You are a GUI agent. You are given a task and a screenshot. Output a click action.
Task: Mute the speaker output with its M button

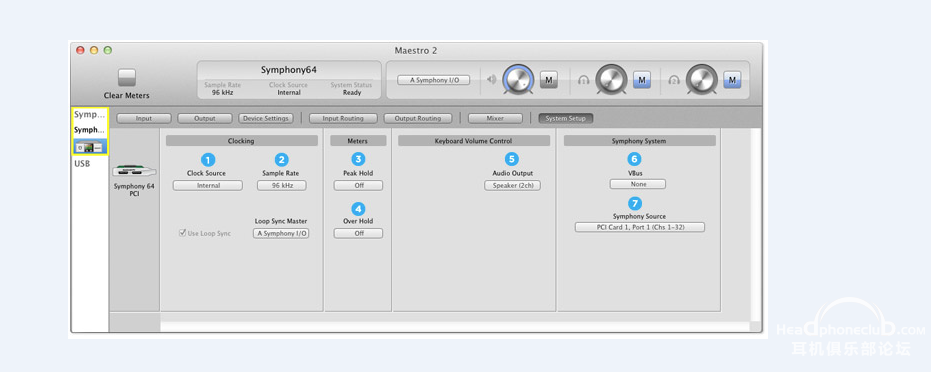click(549, 80)
